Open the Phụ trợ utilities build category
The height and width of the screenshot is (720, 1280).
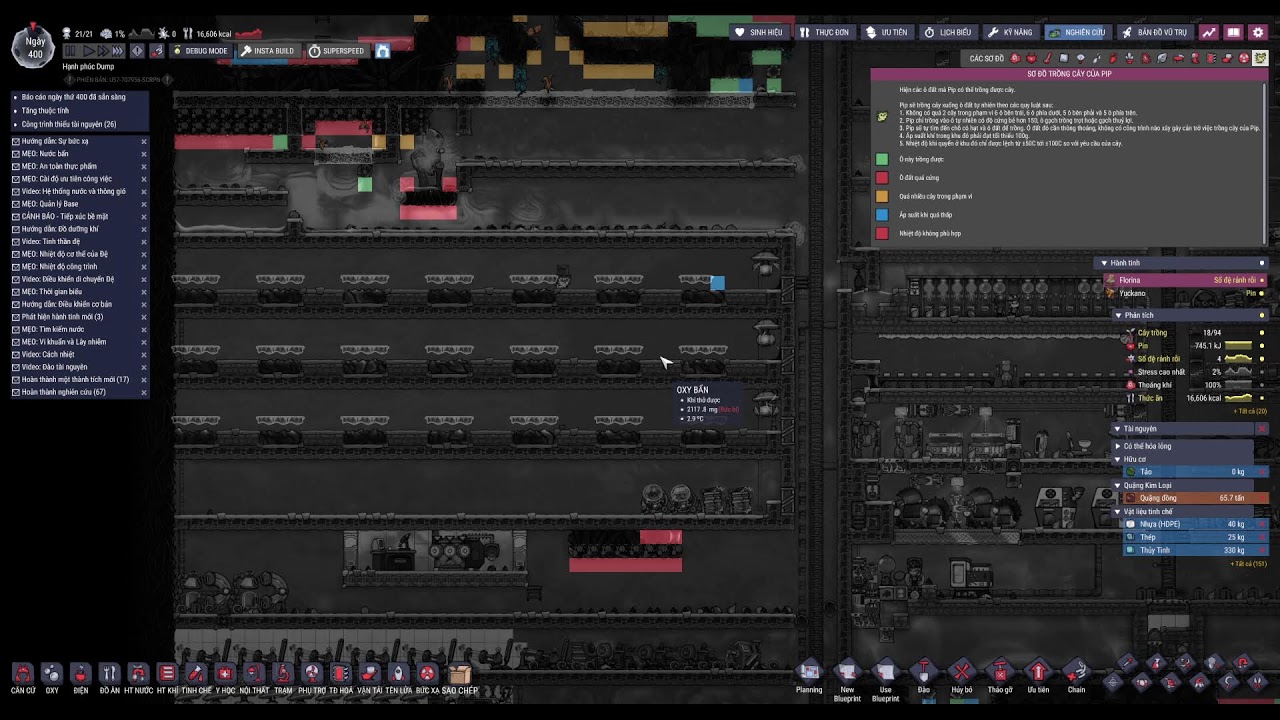(x=312, y=675)
